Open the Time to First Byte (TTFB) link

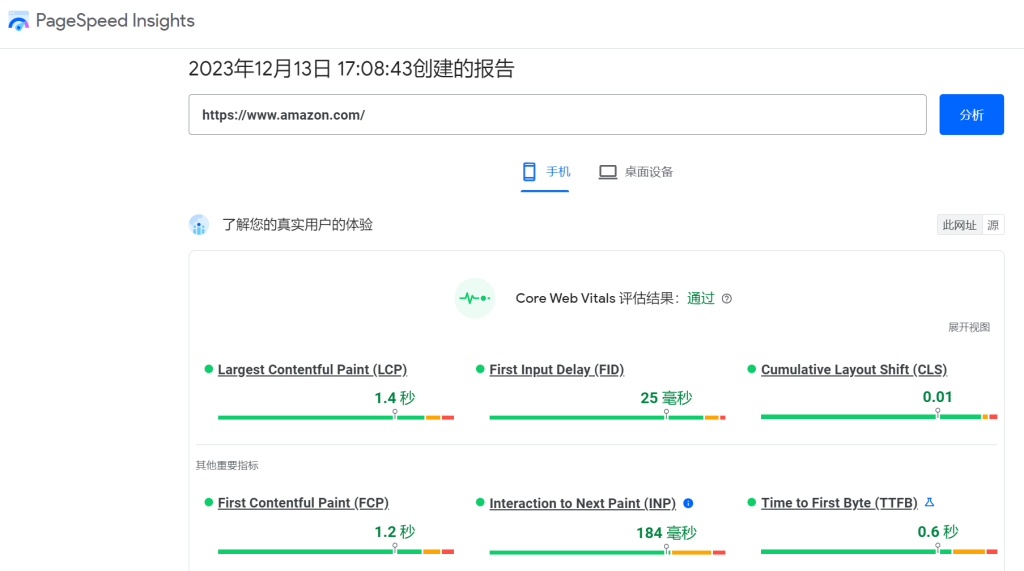(x=839, y=503)
